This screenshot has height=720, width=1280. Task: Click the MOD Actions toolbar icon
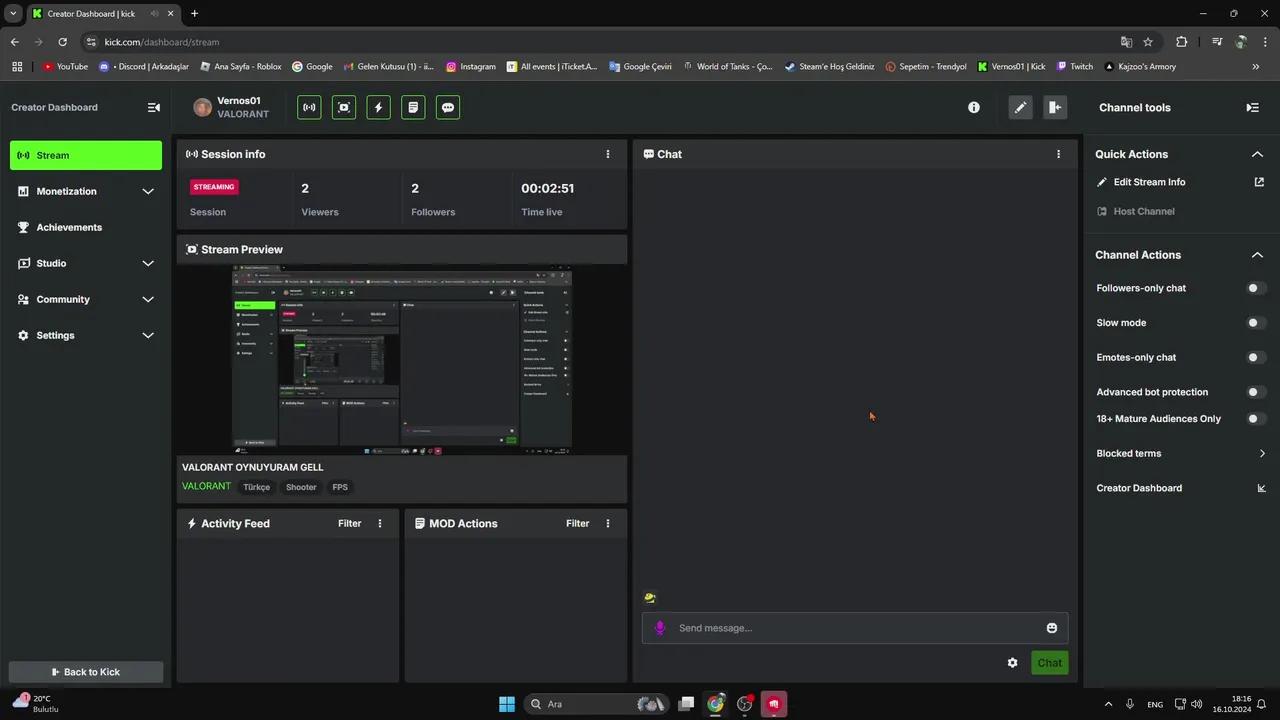click(x=413, y=107)
